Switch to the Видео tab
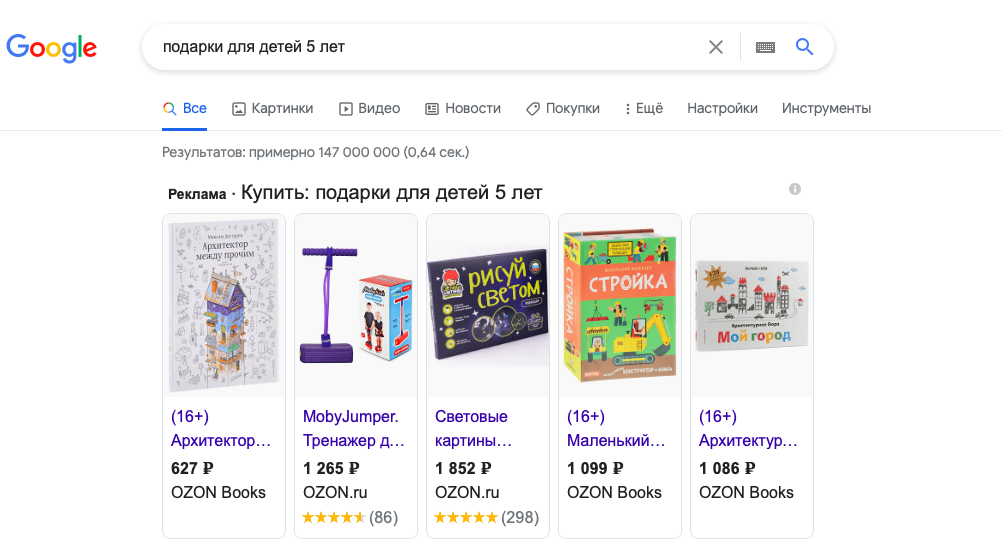 pyautogui.click(x=369, y=108)
